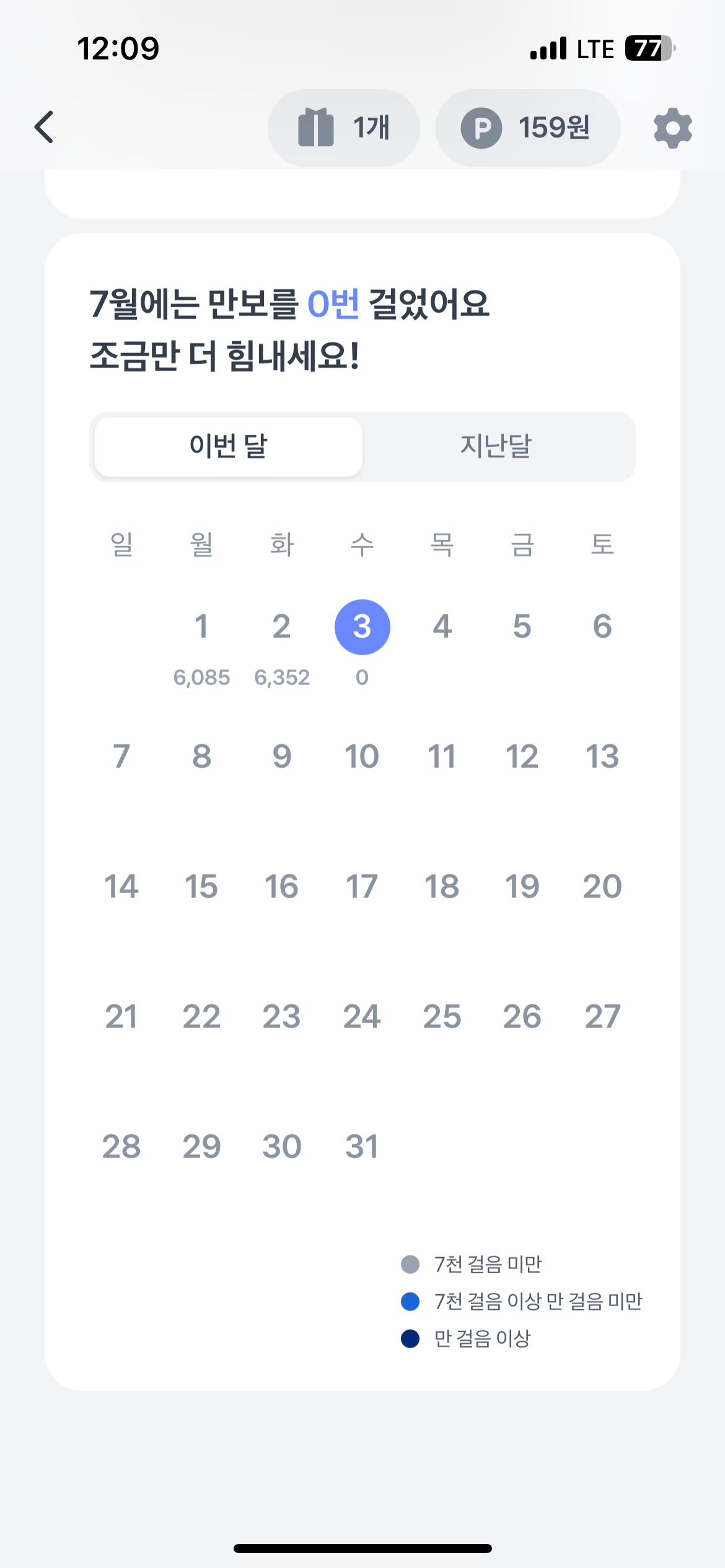Screen dimensions: 725x1568
Task: Choose date 15 in the calendar
Action: (201, 886)
